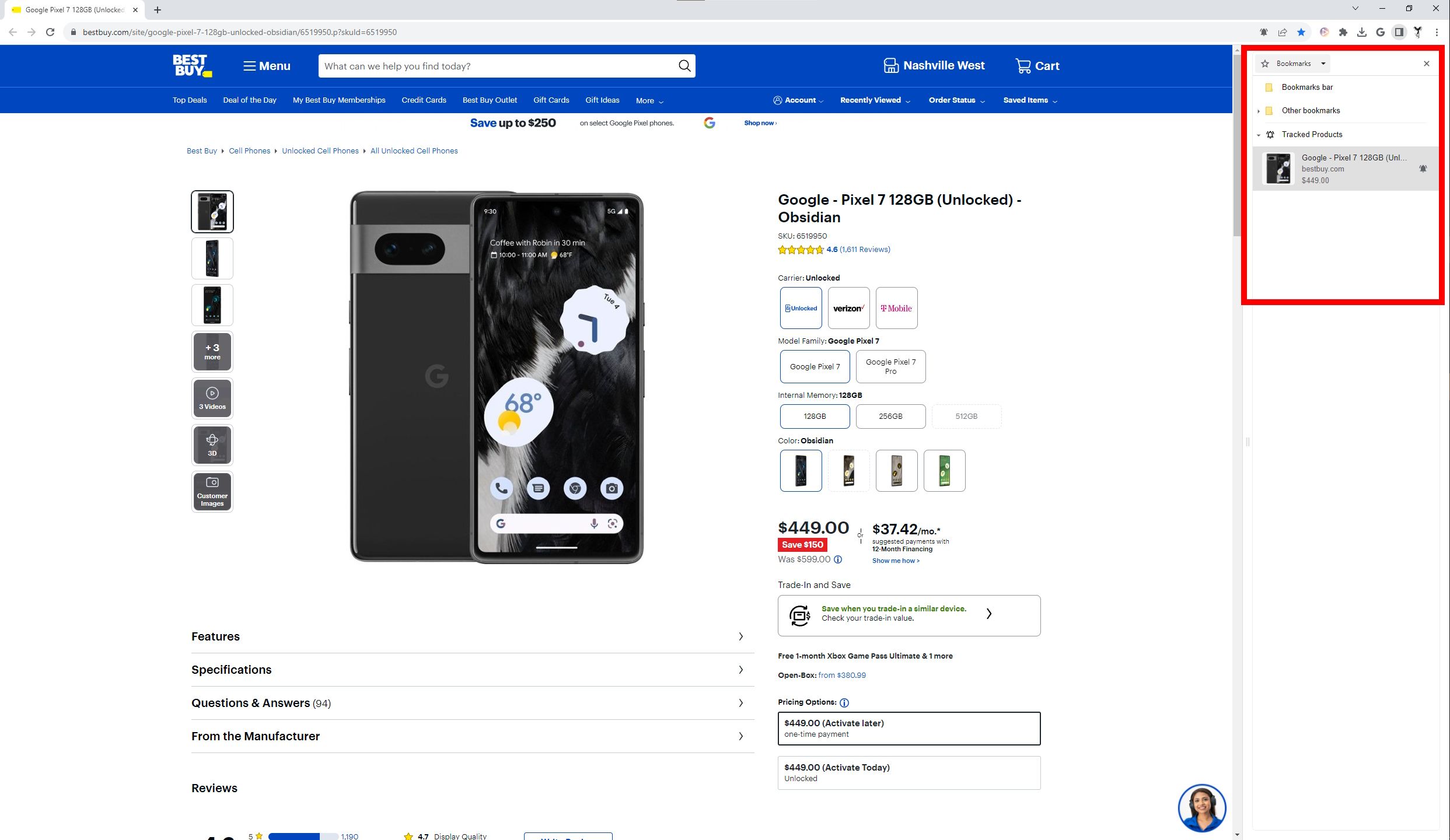Open Best Buy Outlet
This screenshot has width=1450, height=840.
[490, 100]
